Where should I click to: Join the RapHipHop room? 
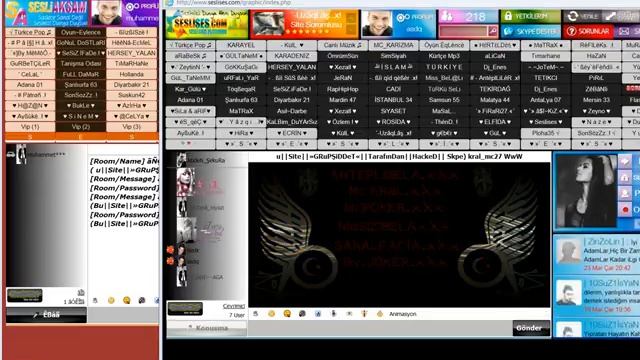tap(342, 89)
